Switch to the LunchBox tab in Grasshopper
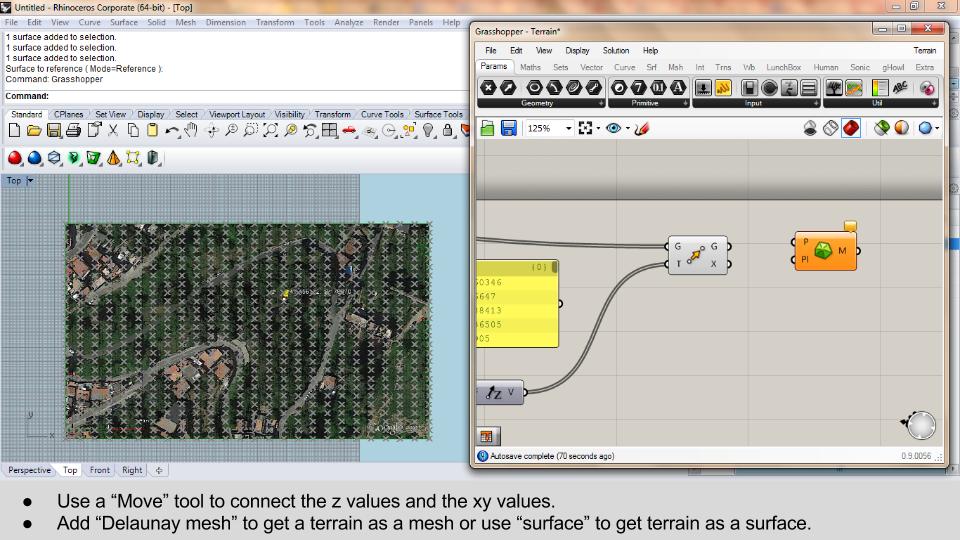Image resolution: width=960 pixels, height=540 pixels. [784, 67]
